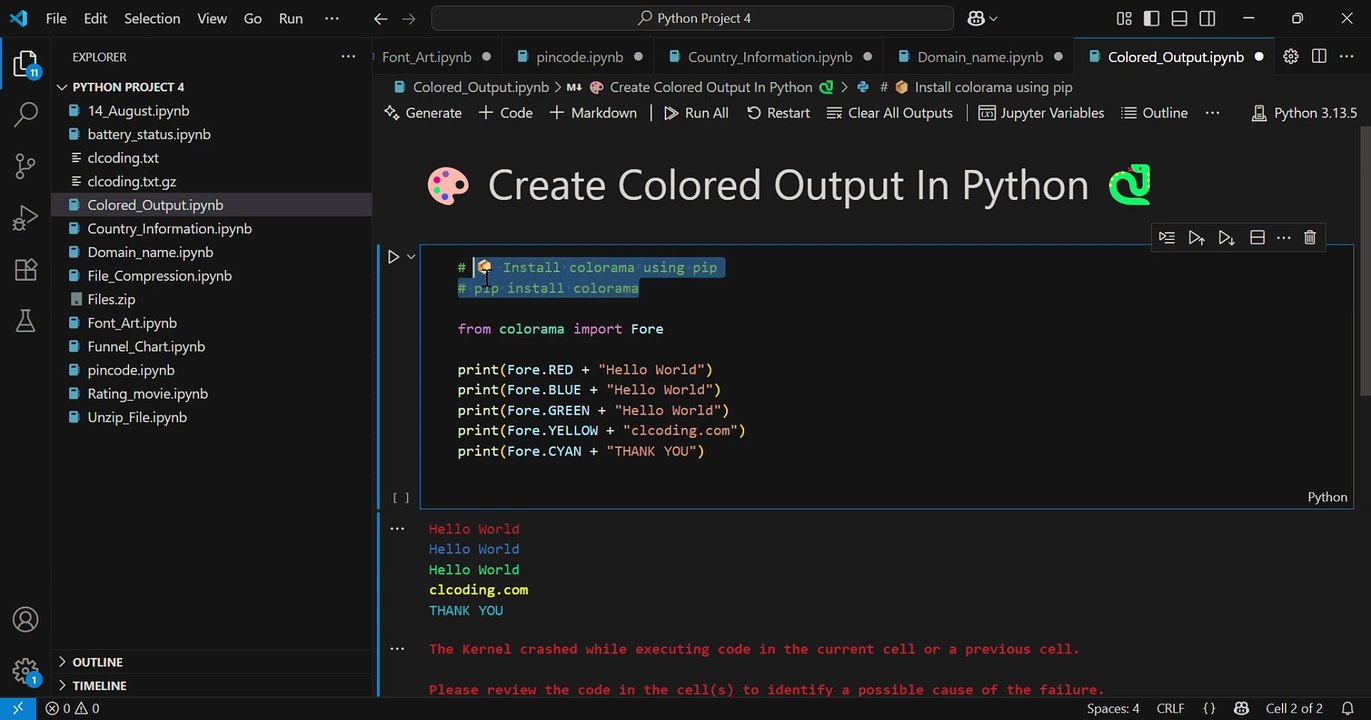Click Run All cells
This screenshot has height=720, width=1371.
pyautogui.click(x=696, y=113)
